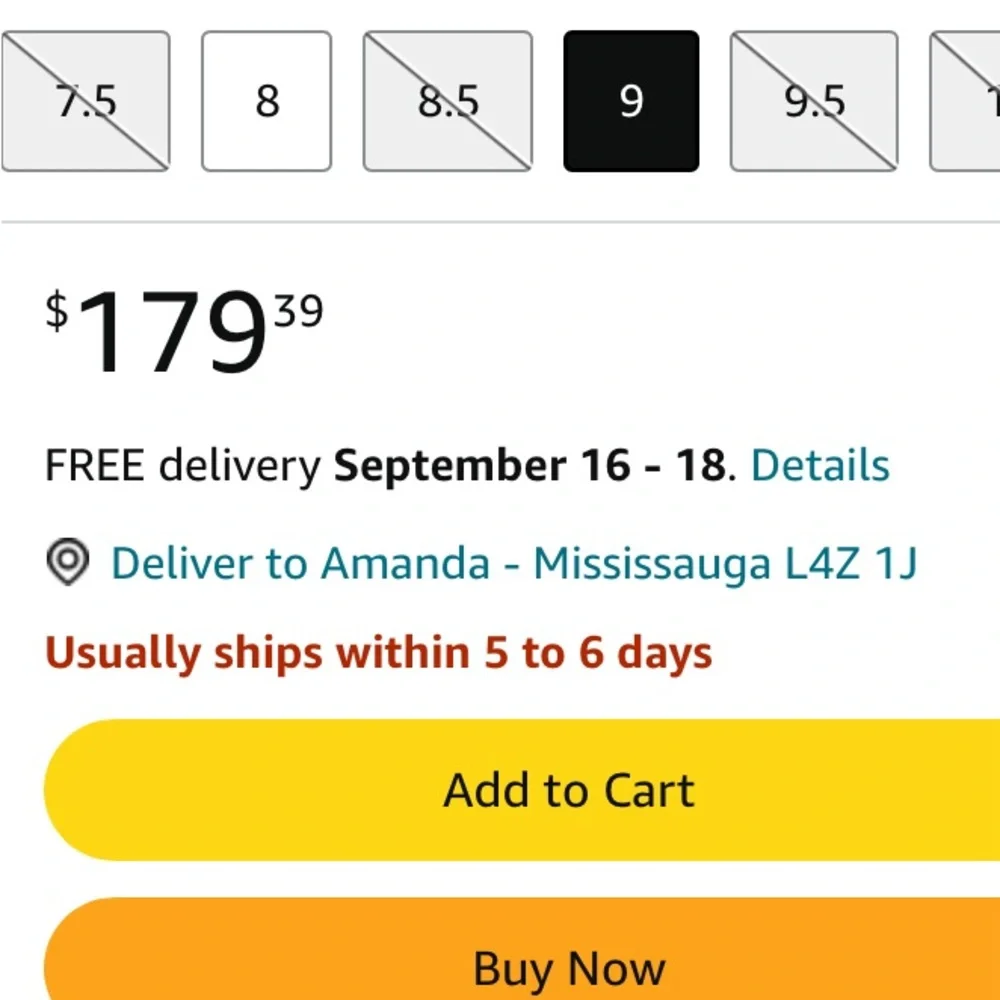
Task: Click the divider line below size options
Action: [500, 221]
